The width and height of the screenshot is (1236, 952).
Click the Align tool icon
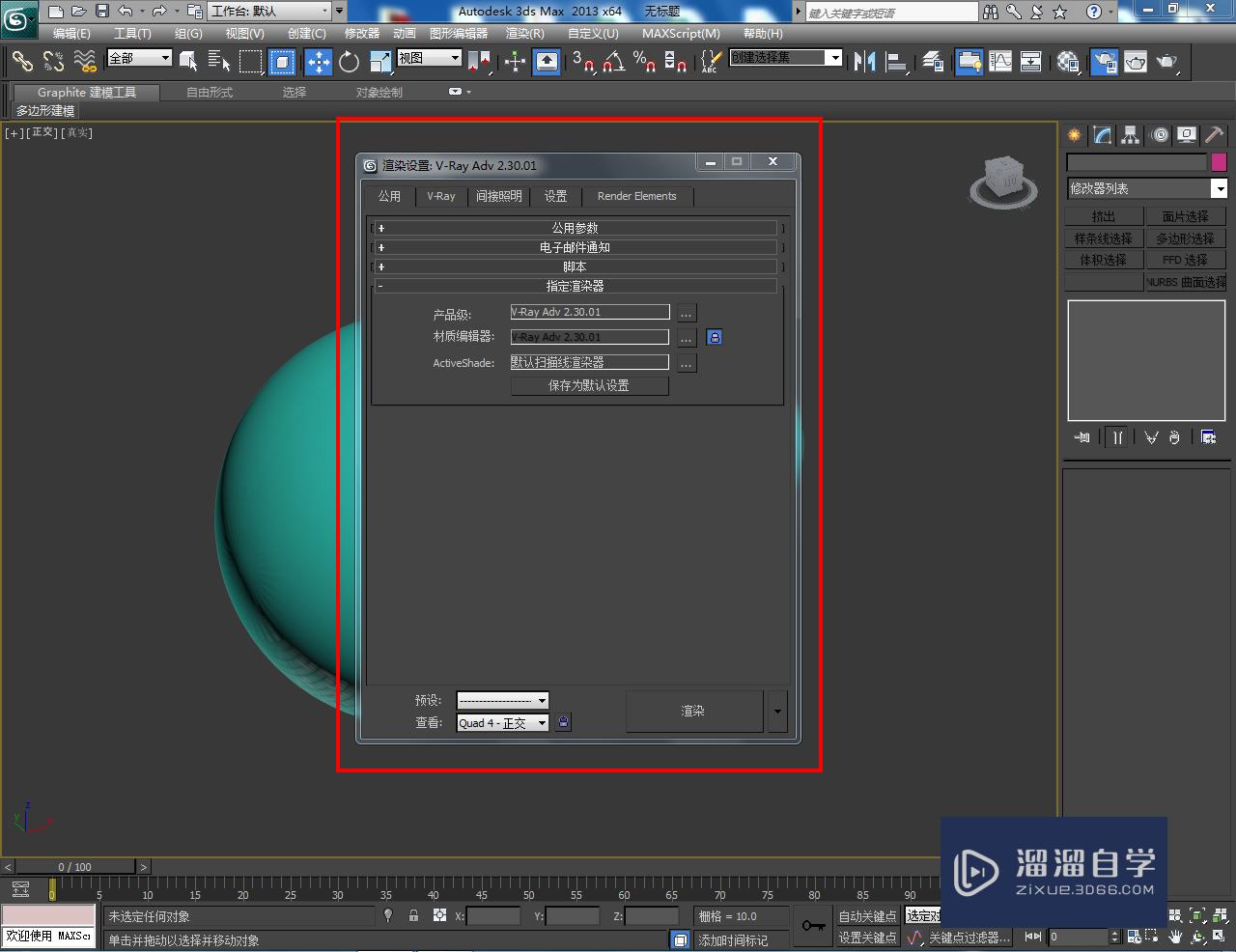click(x=896, y=62)
